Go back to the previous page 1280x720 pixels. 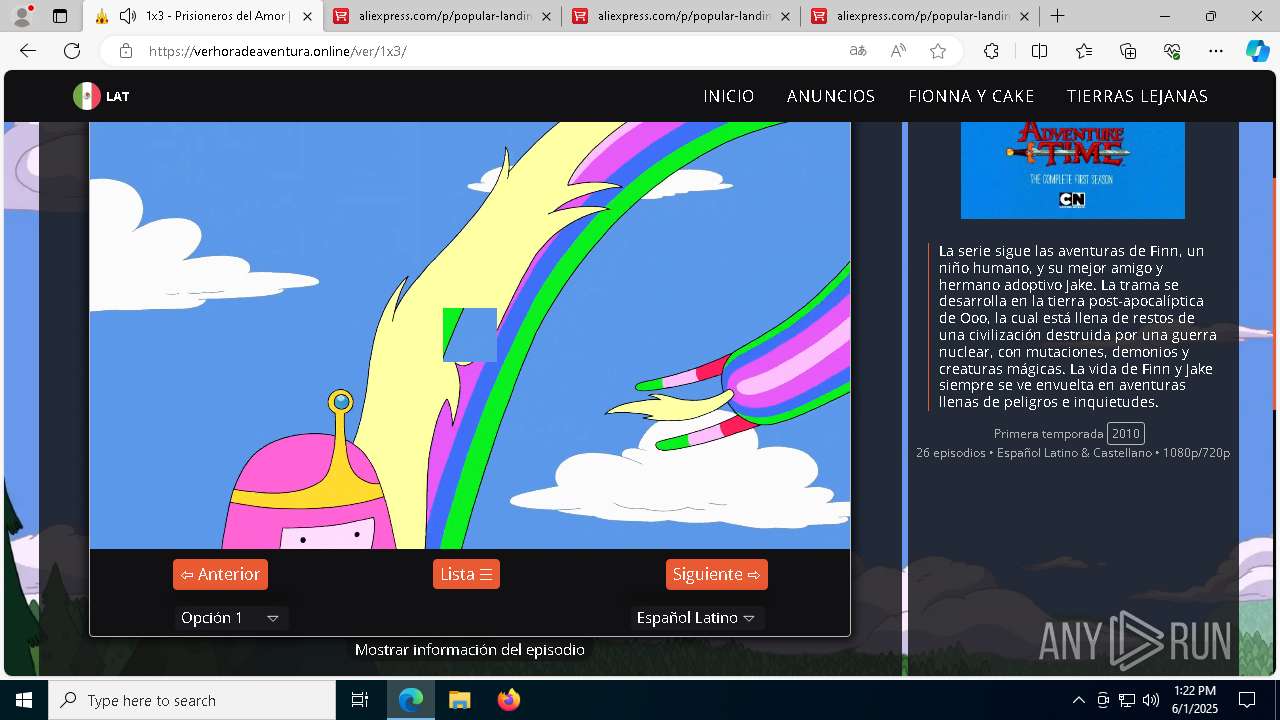(28, 51)
